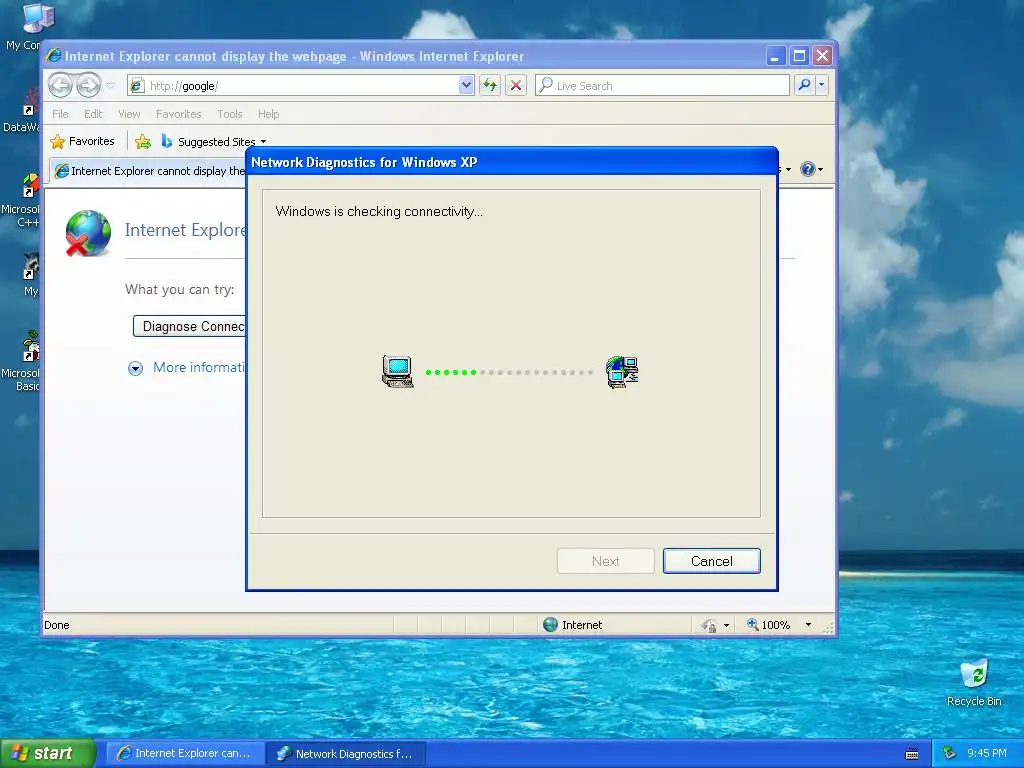
Task: Click the green connectivity progress dots
Action: [x=451, y=372]
